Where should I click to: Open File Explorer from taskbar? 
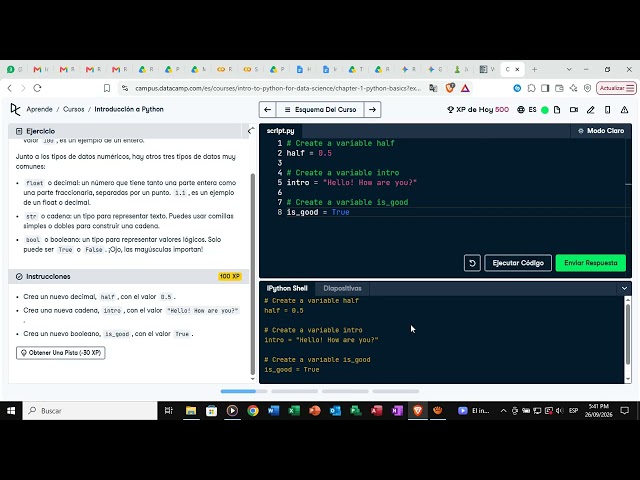tap(191, 411)
